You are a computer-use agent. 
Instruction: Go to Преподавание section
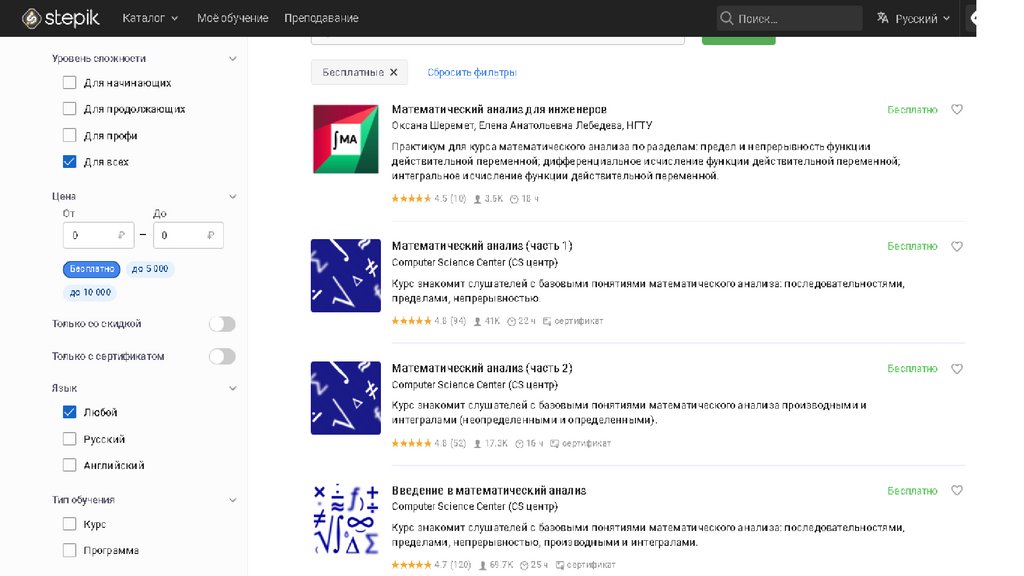coord(321,18)
